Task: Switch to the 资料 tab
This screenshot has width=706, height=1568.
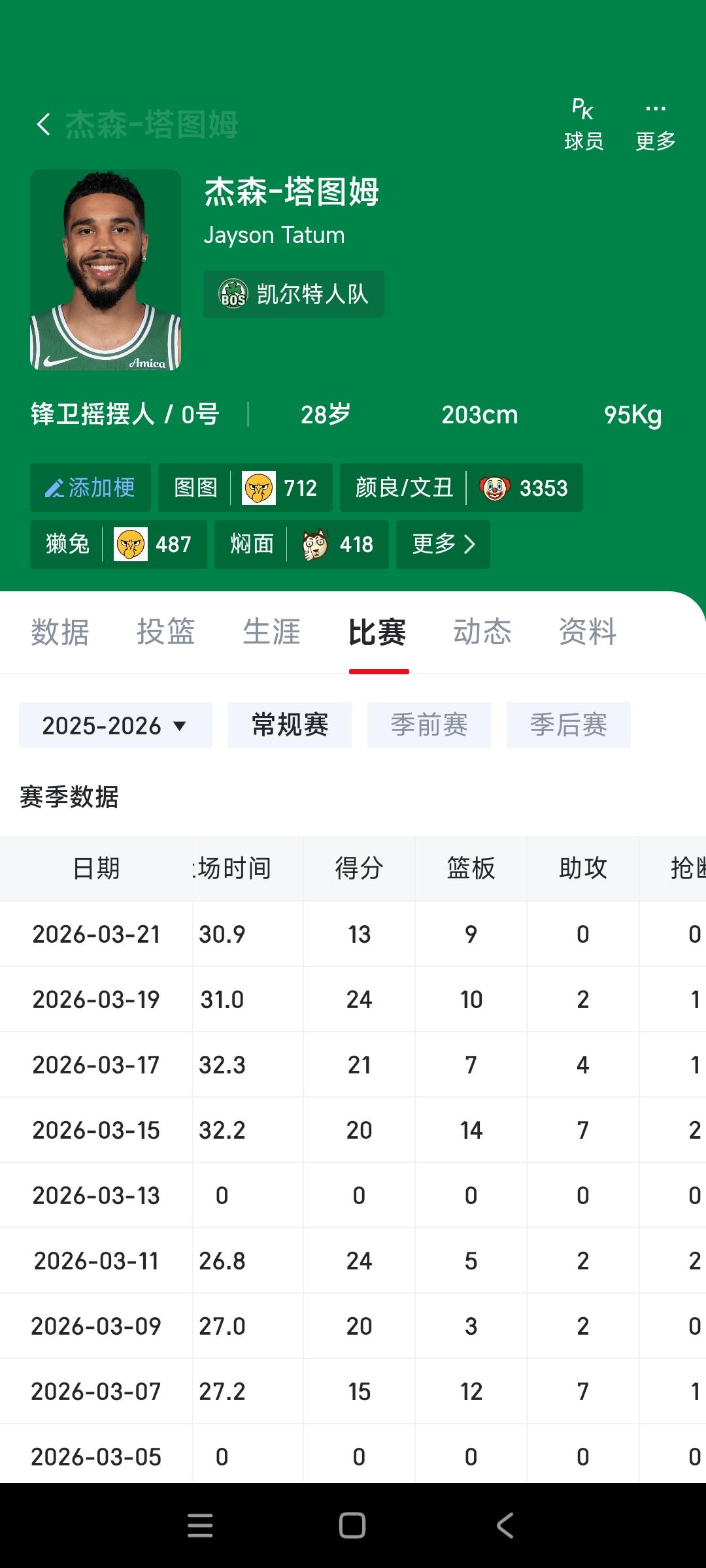Action: tap(588, 632)
